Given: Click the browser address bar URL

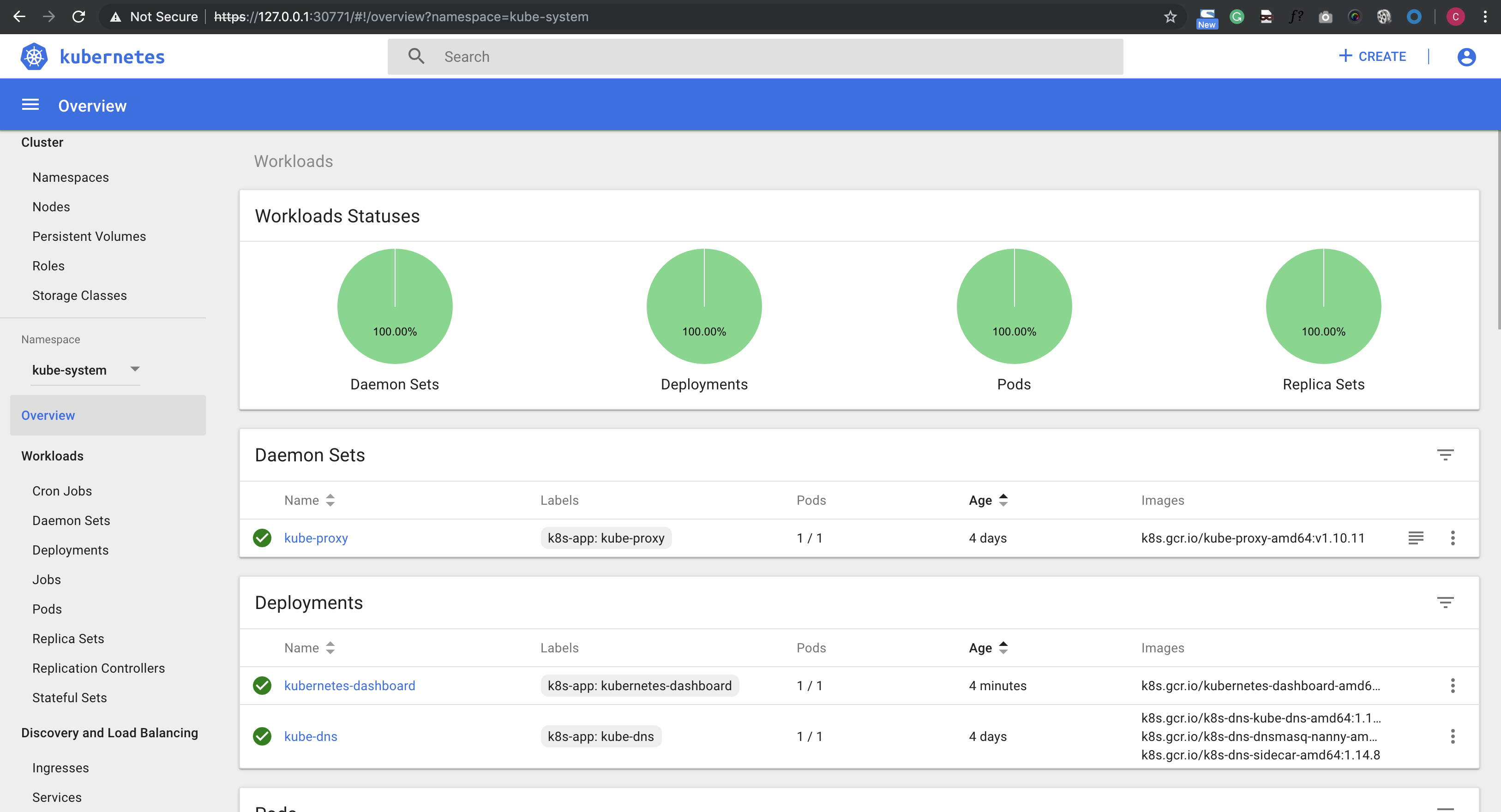Looking at the screenshot, I should click(x=402, y=16).
